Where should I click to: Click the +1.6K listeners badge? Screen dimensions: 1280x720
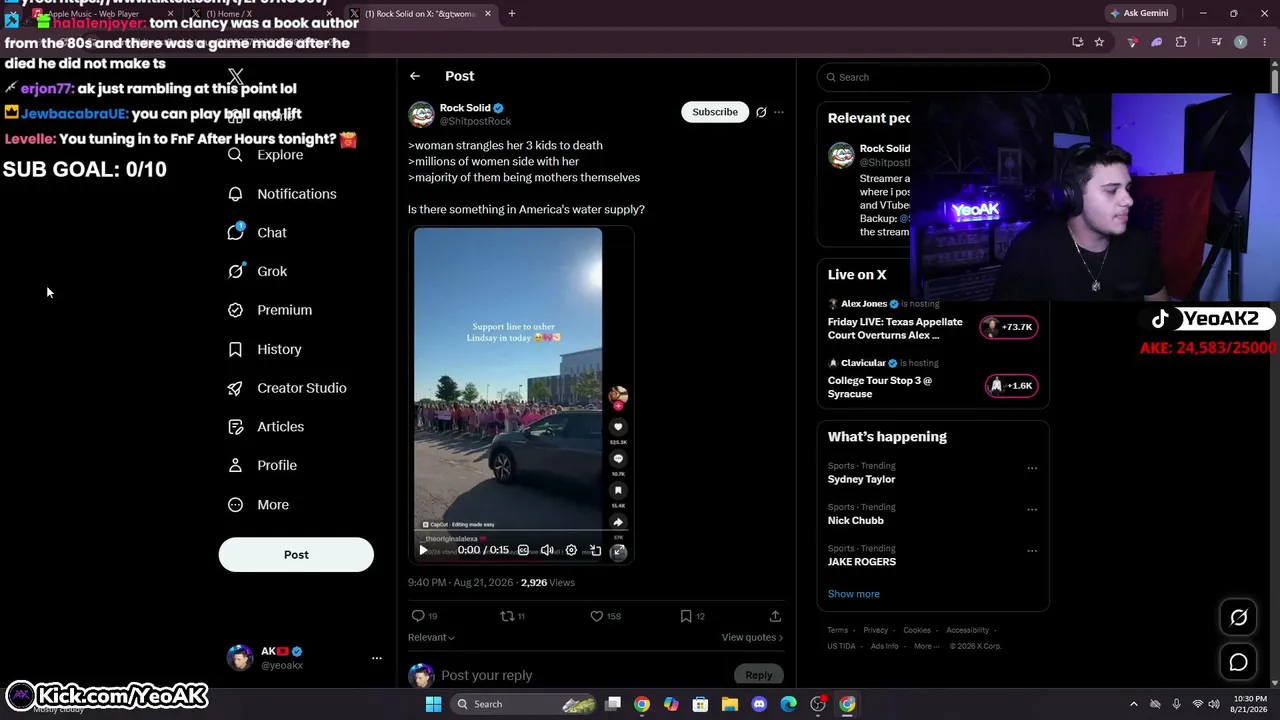pyautogui.click(x=1012, y=386)
